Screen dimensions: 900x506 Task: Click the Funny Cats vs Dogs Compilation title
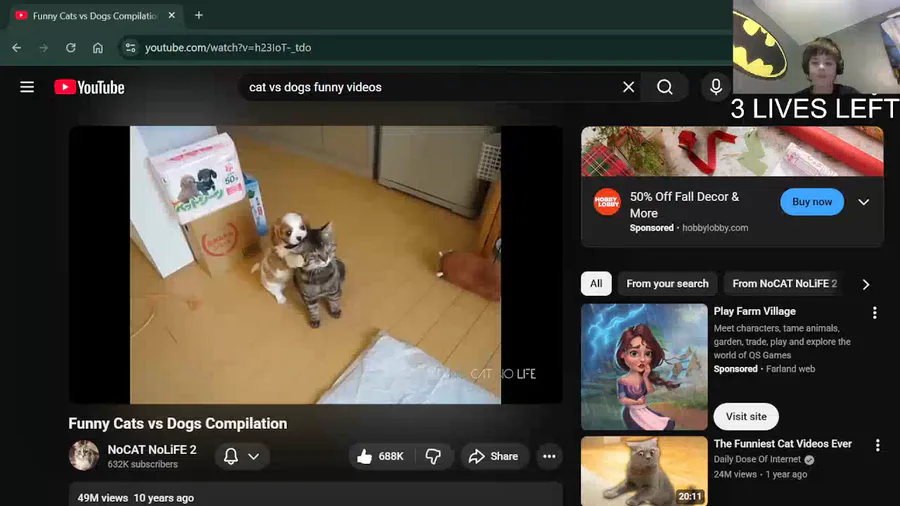point(177,423)
